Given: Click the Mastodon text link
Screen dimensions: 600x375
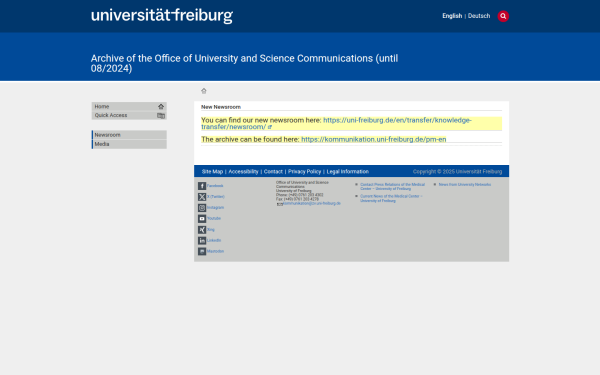Looking at the screenshot, I should [x=215, y=251].
